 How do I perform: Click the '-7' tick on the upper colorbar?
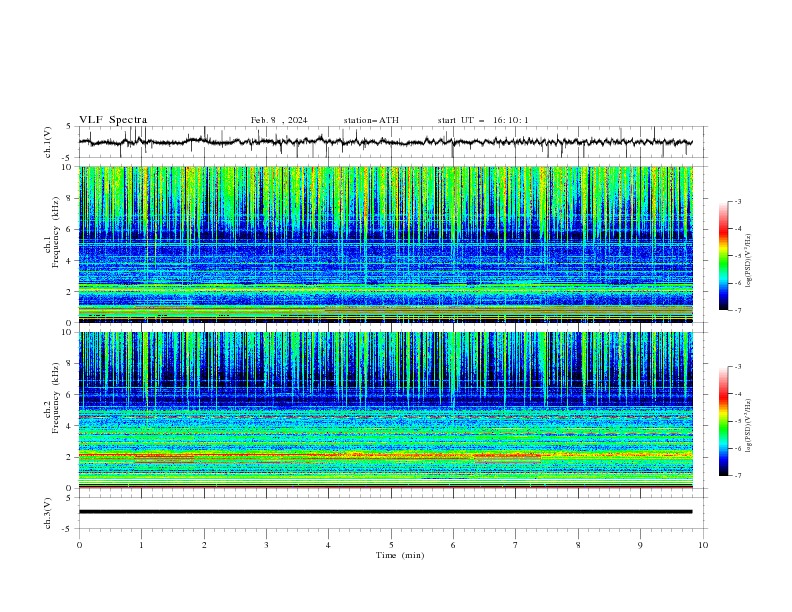click(738, 310)
